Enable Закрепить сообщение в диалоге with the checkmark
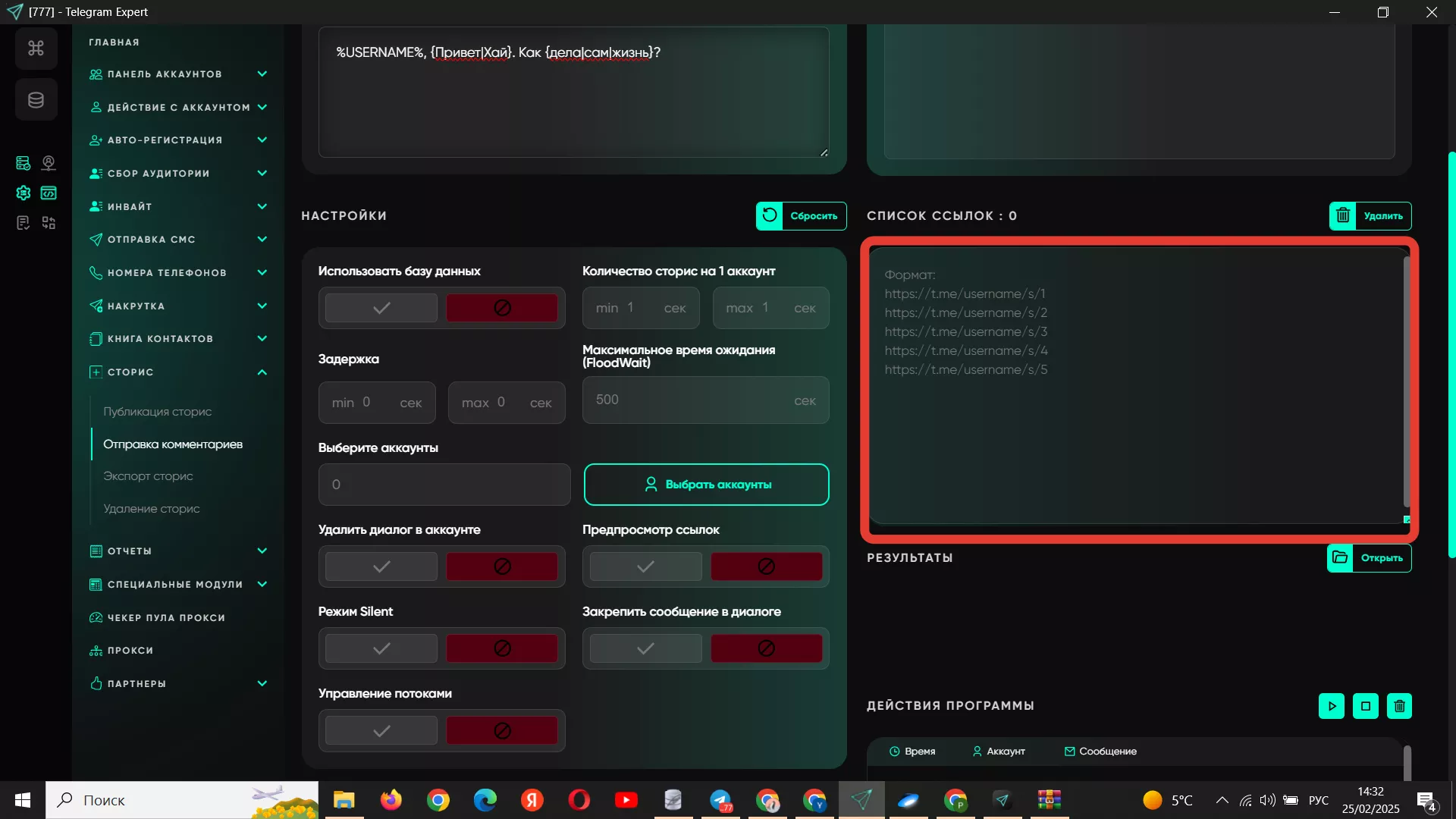 (x=646, y=648)
